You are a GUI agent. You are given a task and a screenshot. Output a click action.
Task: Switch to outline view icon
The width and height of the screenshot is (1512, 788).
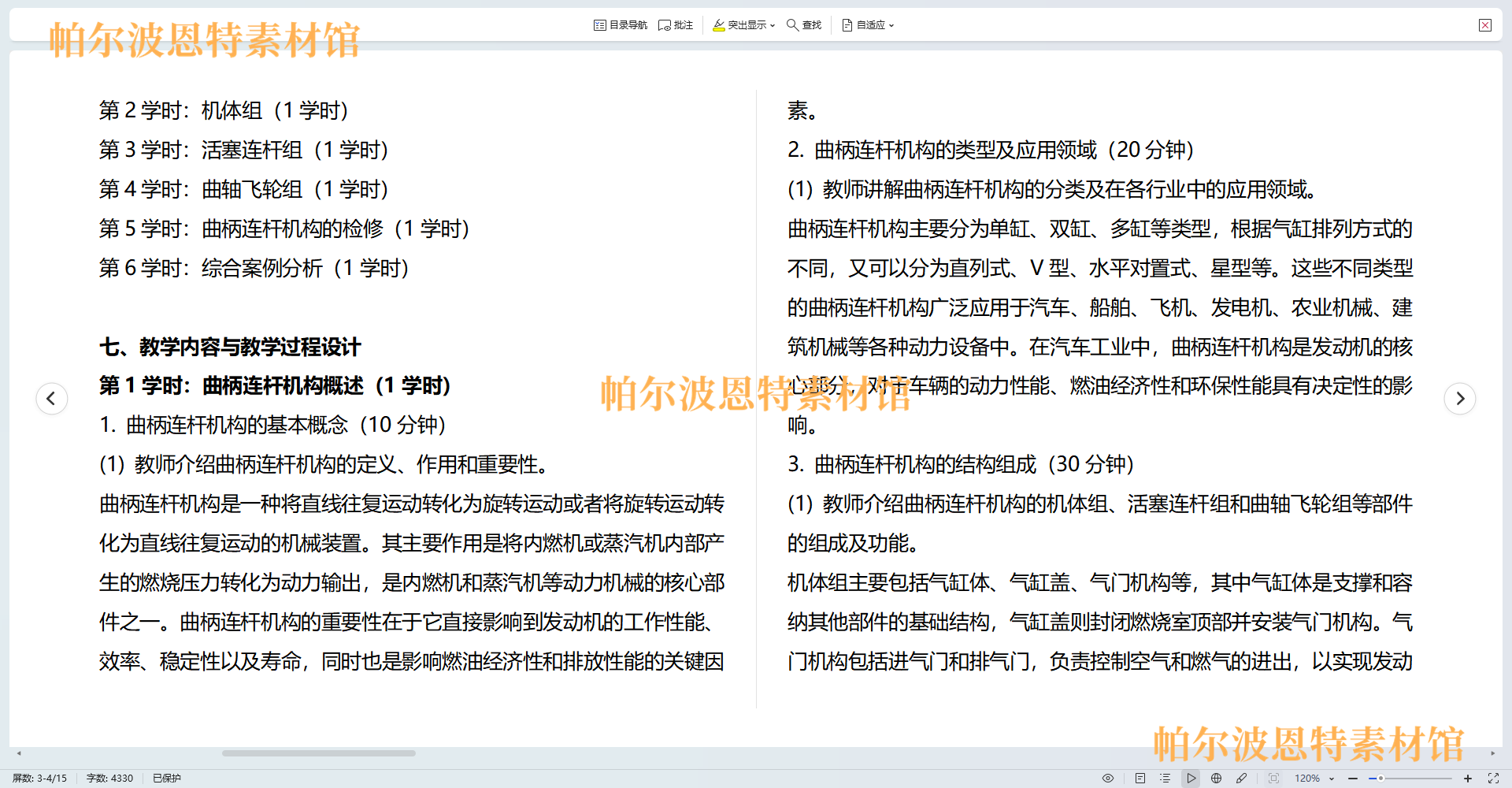1165,778
